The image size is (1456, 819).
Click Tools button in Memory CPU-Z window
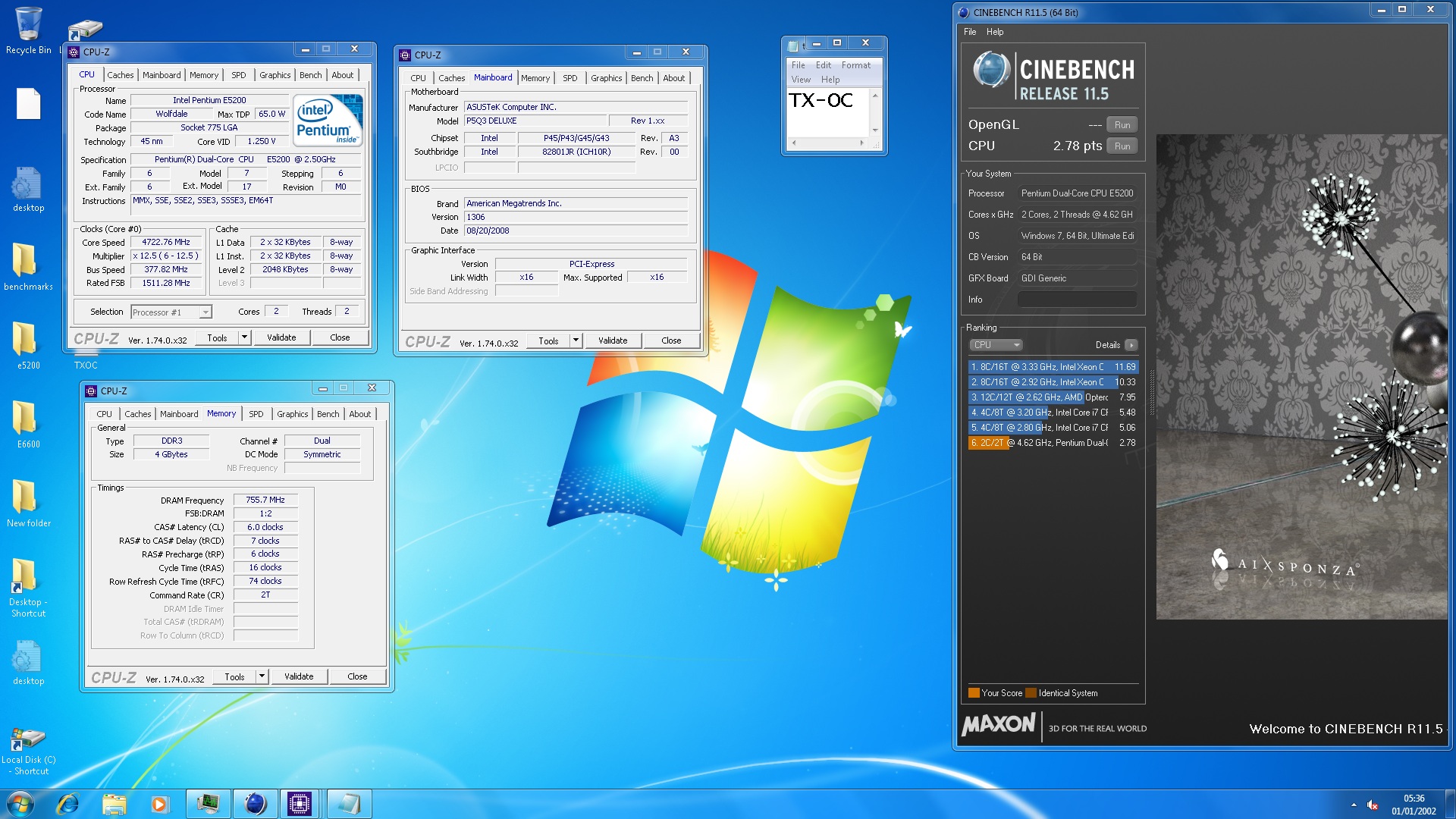pos(234,676)
